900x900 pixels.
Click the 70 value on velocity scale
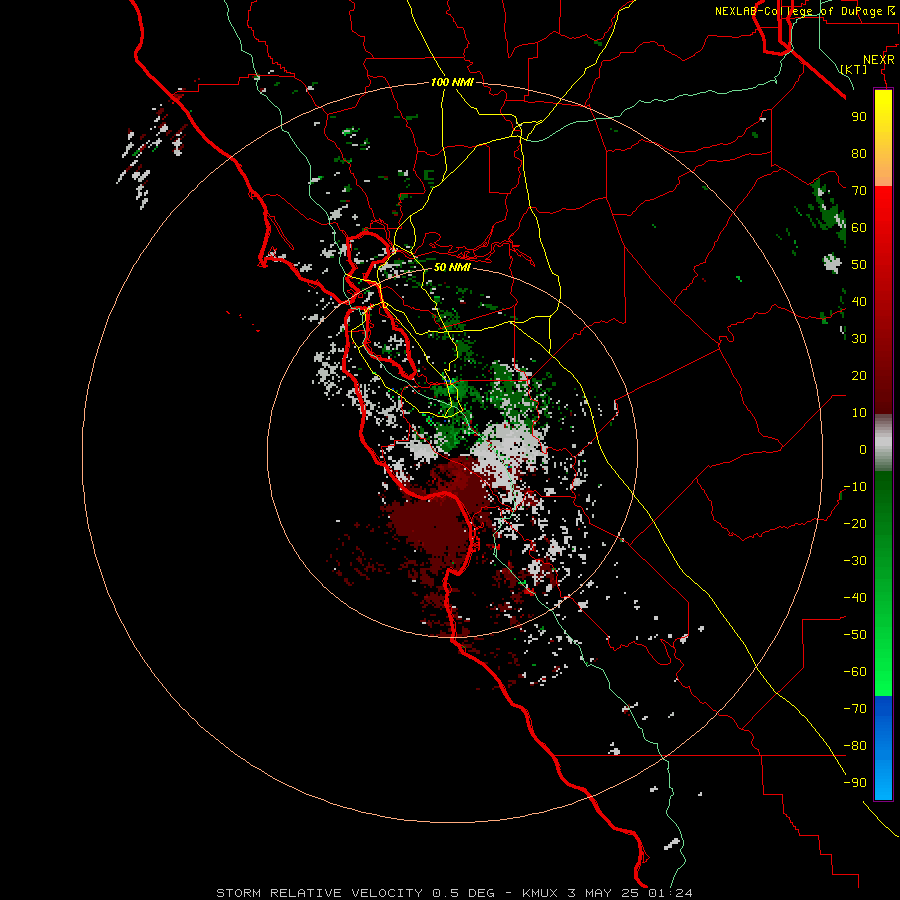(859, 191)
